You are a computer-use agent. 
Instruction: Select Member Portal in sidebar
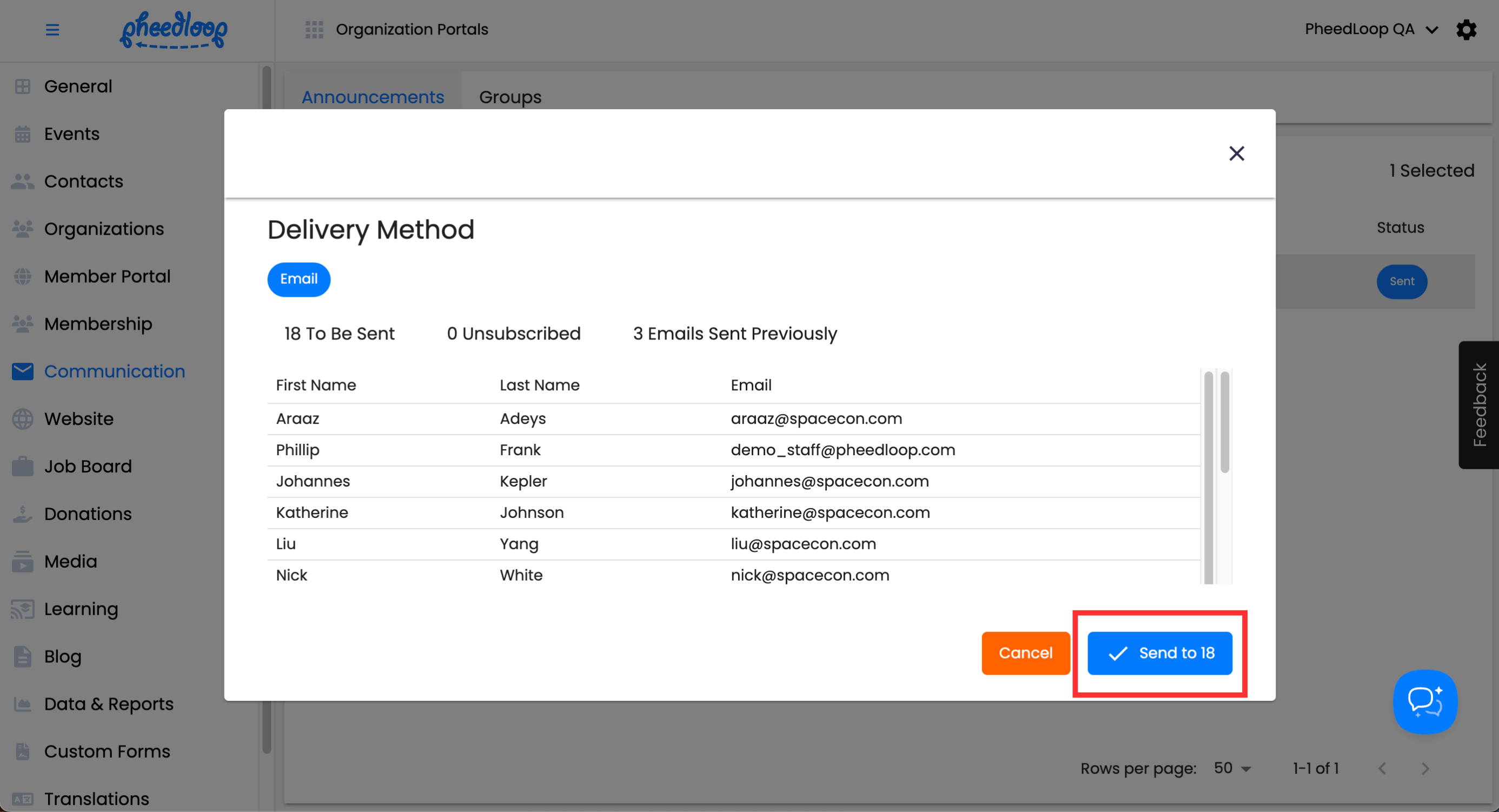[107, 276]
